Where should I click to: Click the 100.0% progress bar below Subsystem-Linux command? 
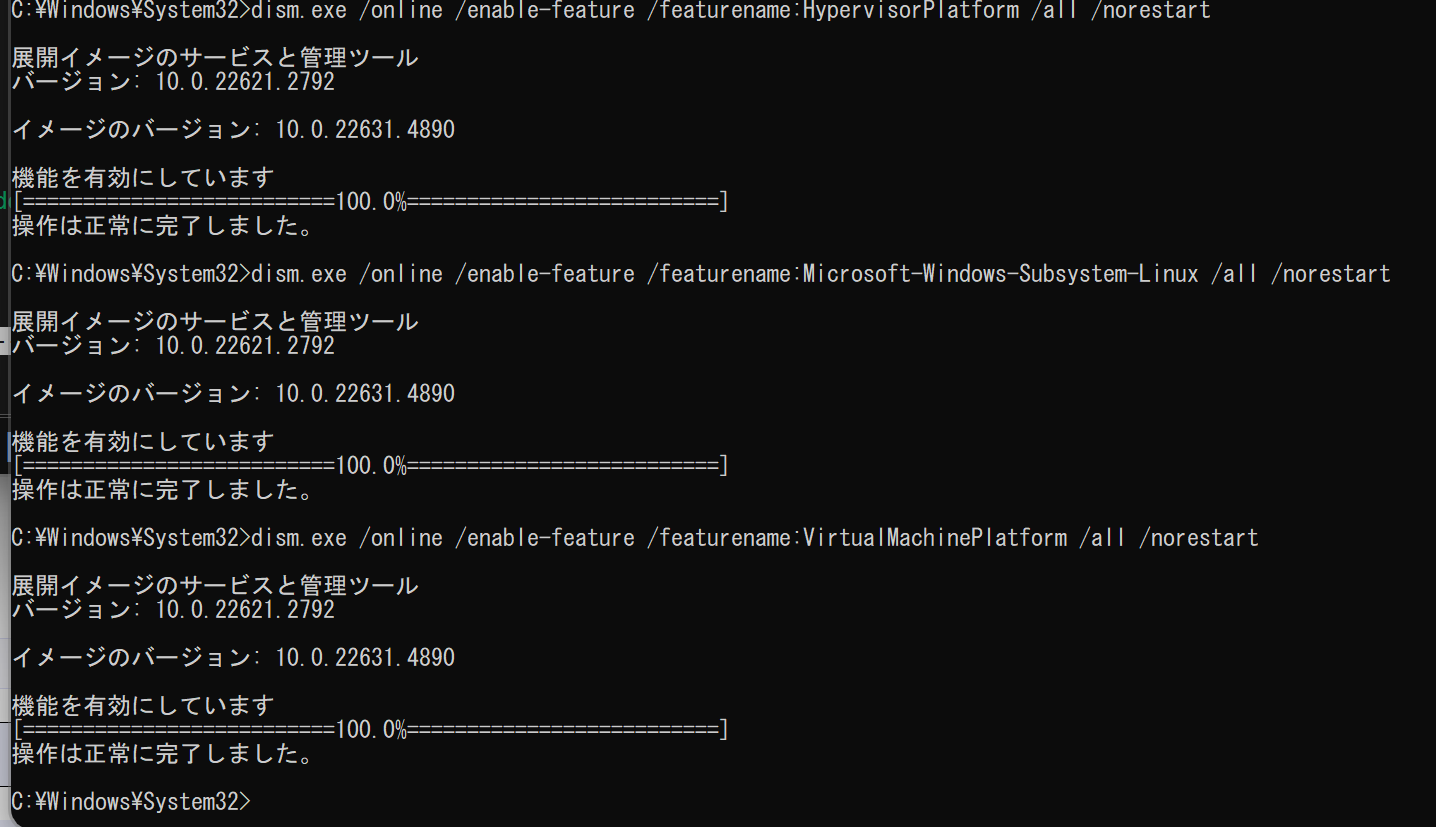(370, 466)
